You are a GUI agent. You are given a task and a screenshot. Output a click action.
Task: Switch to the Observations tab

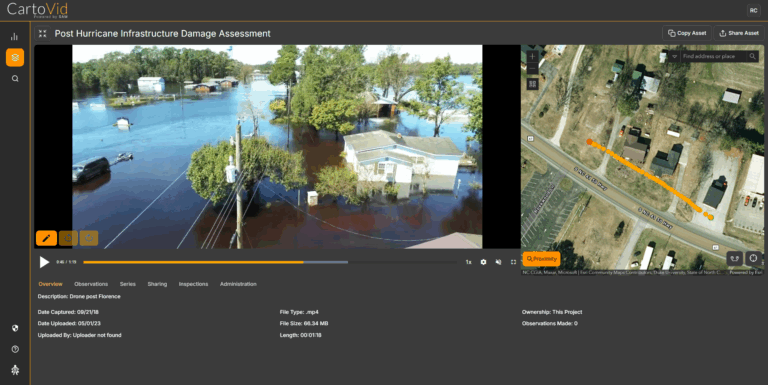[x=91, y=284]
